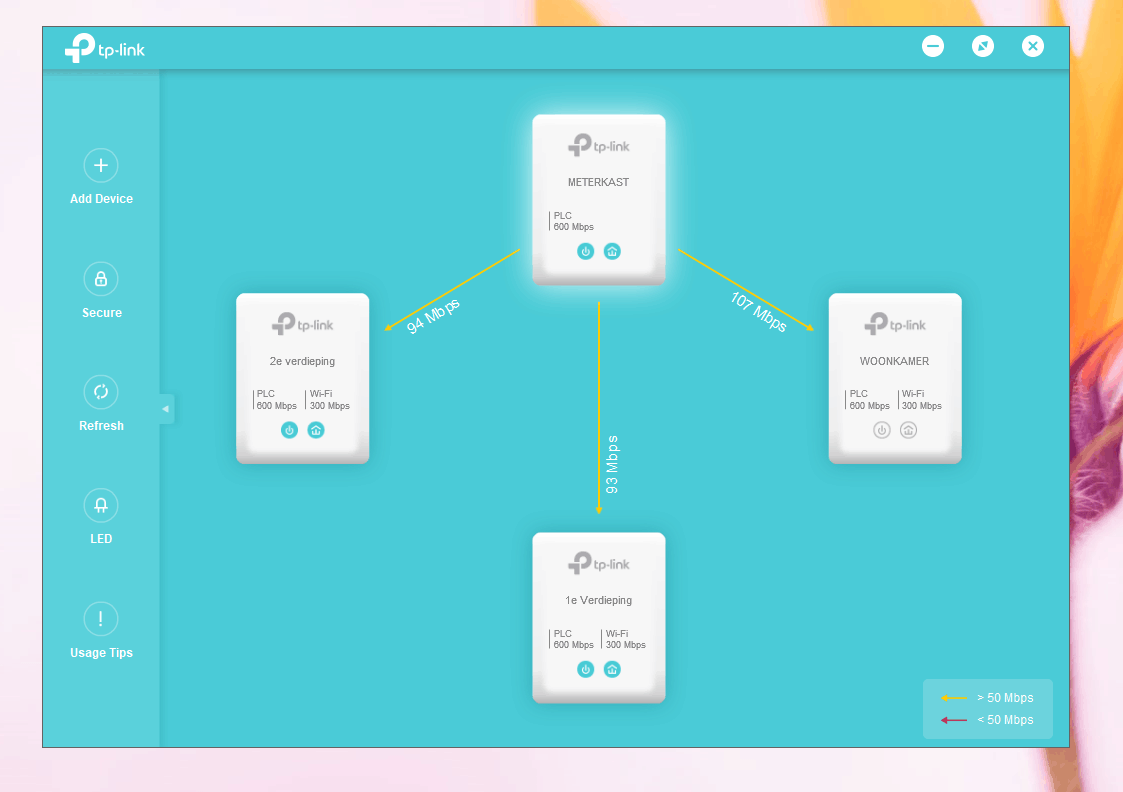Click the home icon on the METERKAST device
This screenshot has width=1123, height=792.
(x=612, y=251)
